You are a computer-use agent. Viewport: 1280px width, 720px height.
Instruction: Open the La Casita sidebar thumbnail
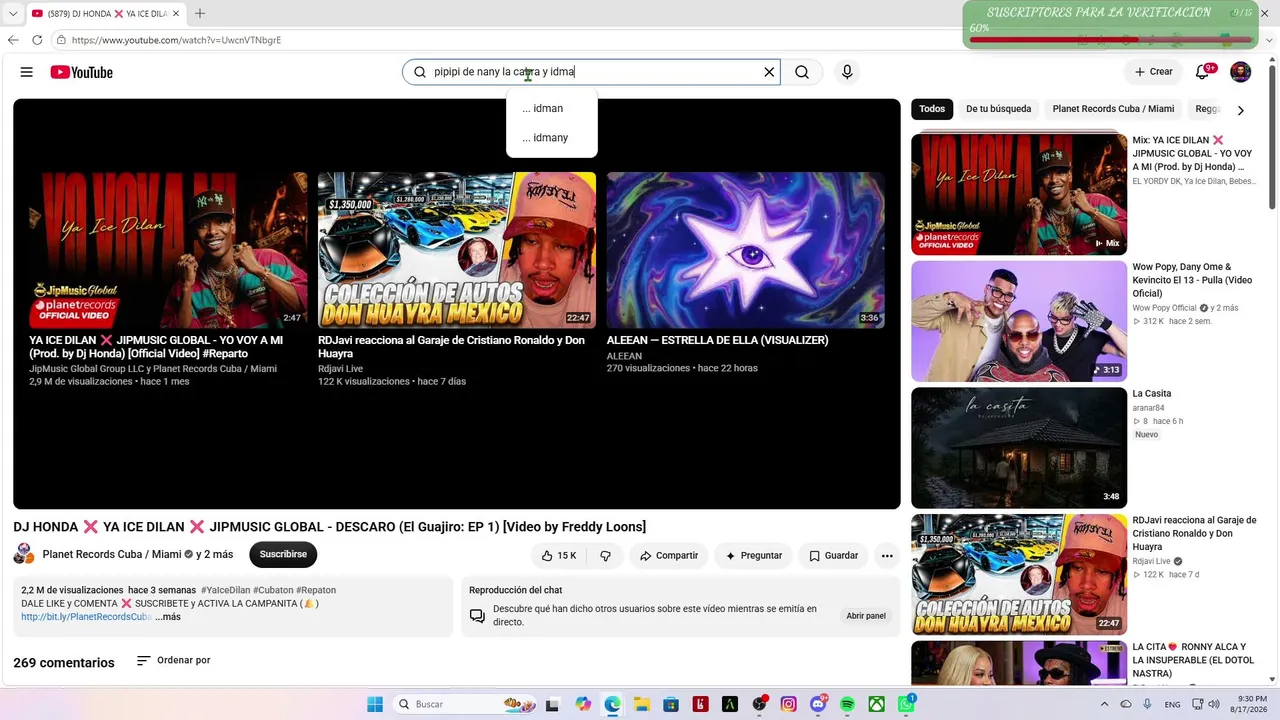1019,448
